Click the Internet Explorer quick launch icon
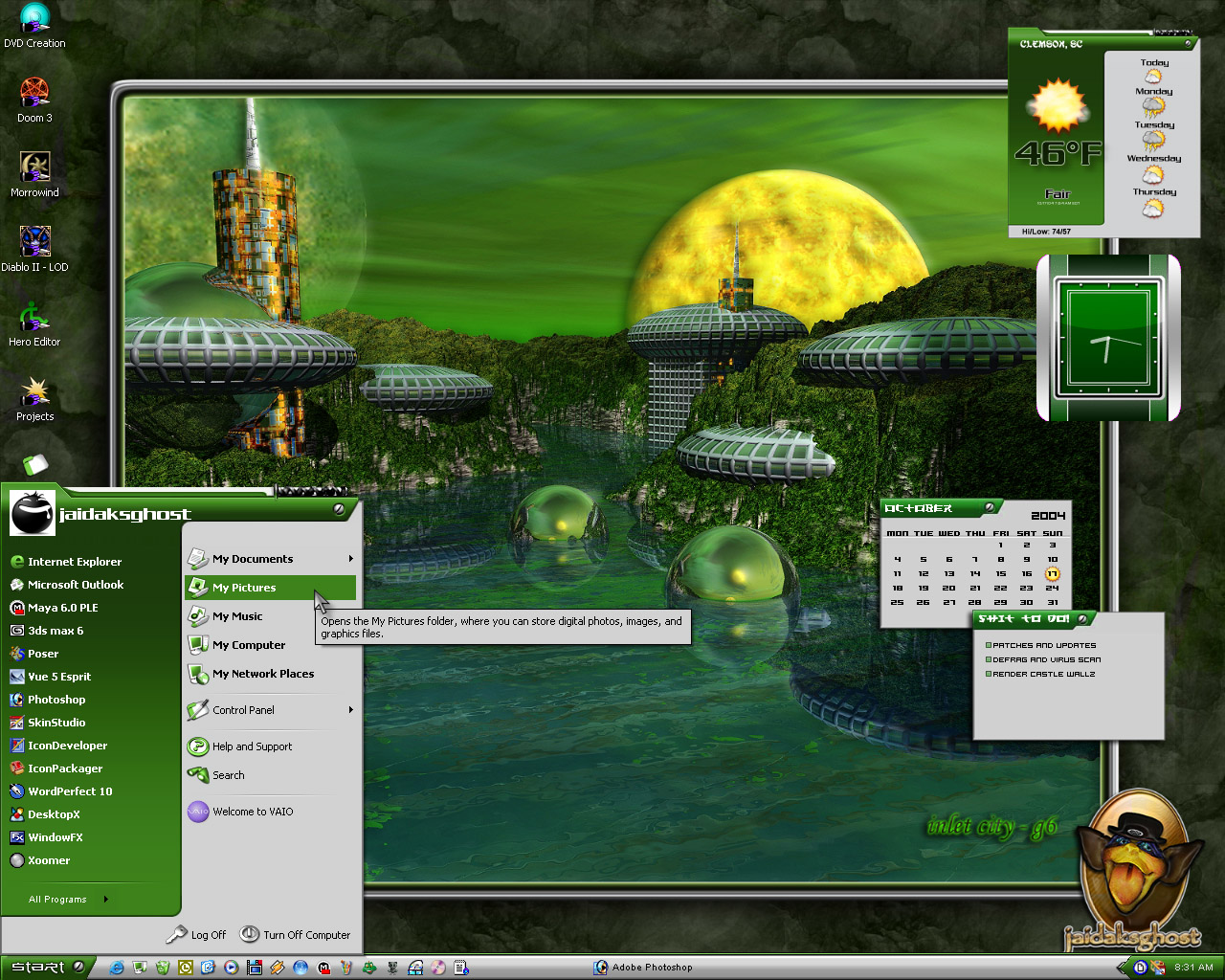1225x980 pixels. pos(117,968)
